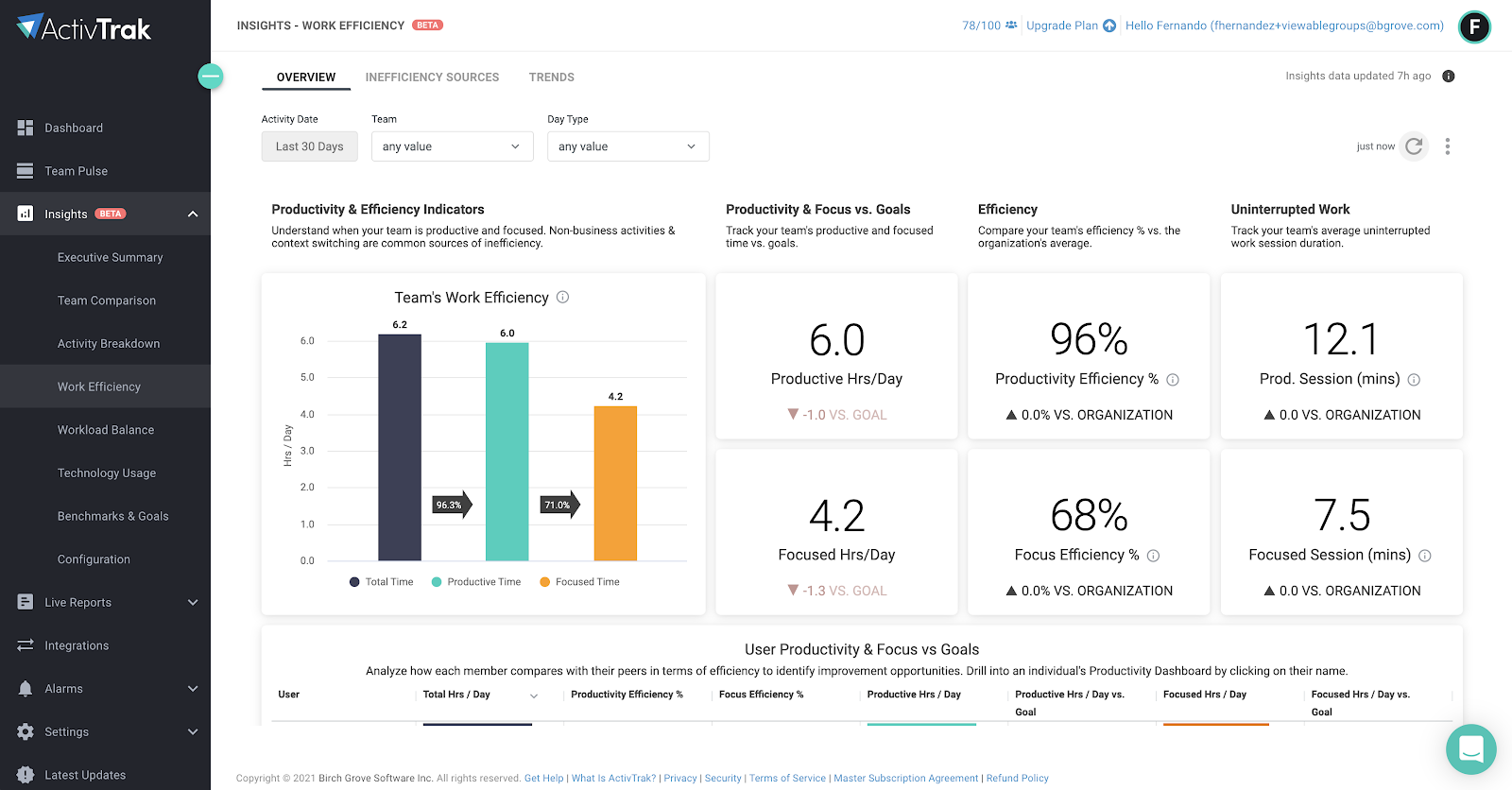Open Team Comparison in sidebar

click(105, 301)
